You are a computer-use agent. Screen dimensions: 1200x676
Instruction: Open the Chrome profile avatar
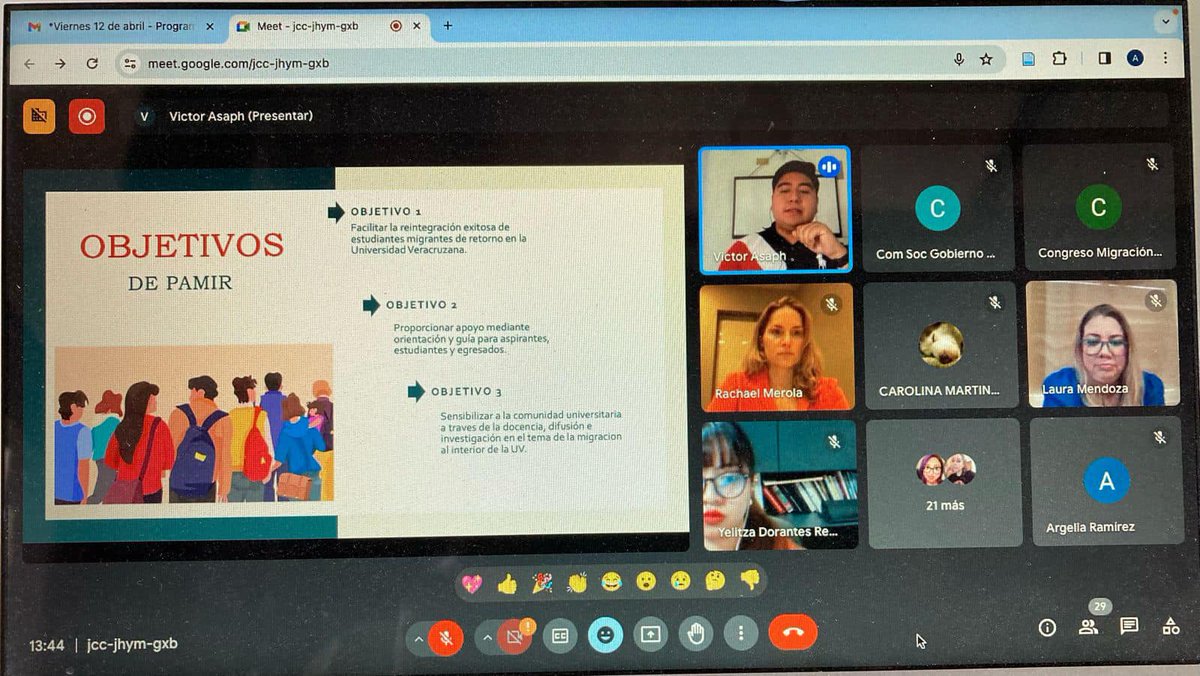[1135, 58]
